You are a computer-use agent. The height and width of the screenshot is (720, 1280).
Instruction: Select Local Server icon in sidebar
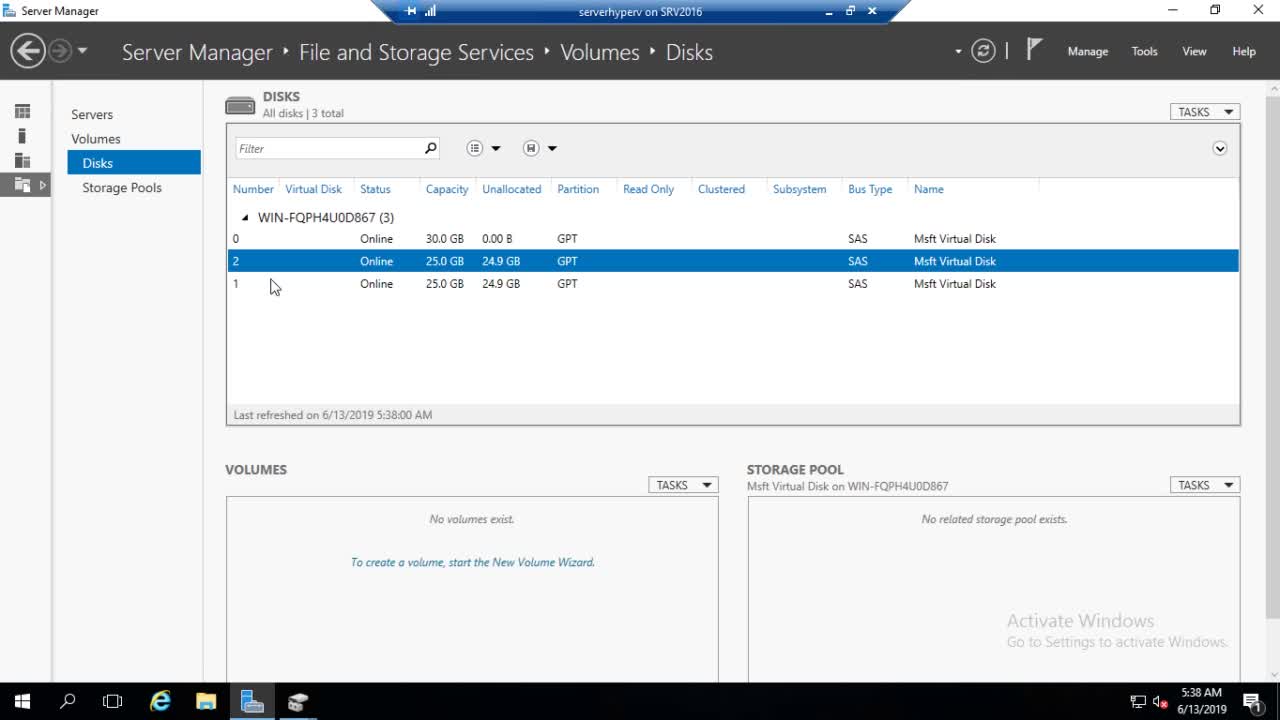point(23,136)
